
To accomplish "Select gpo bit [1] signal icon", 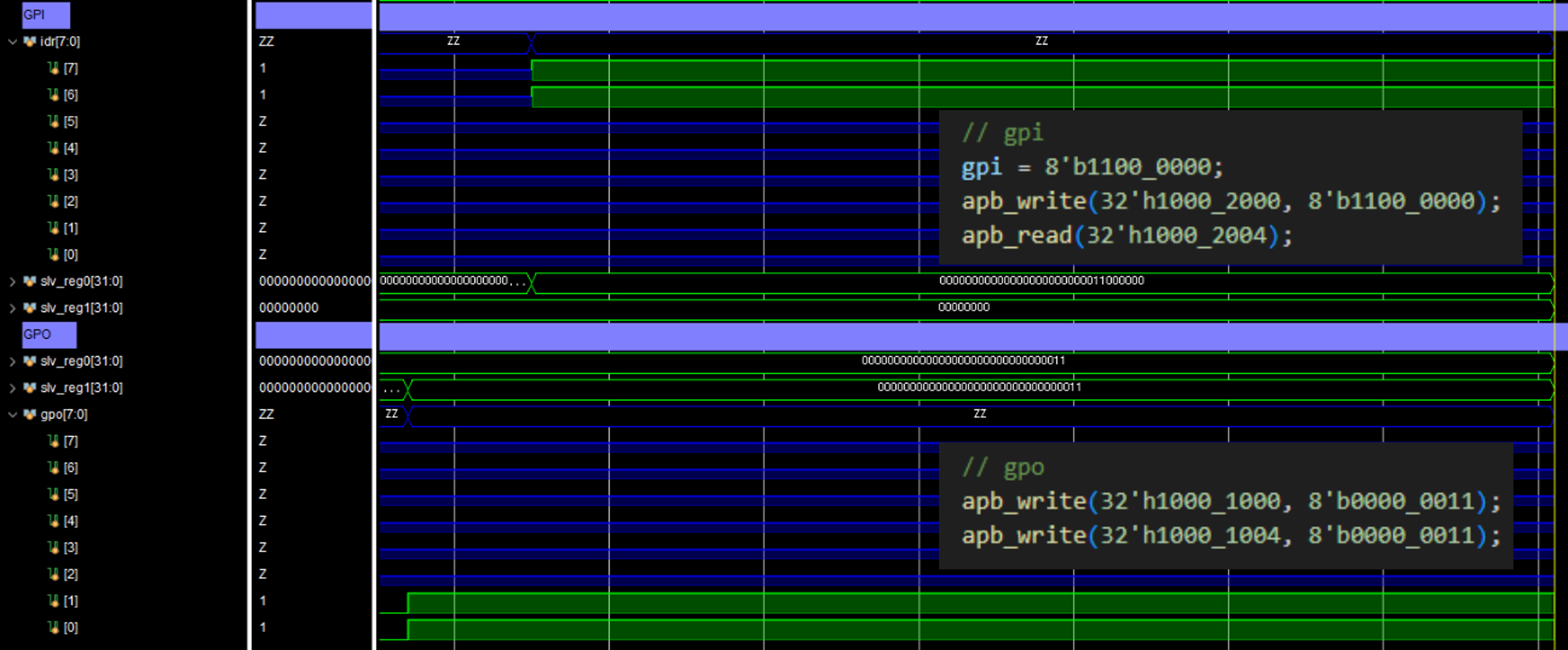I will [53, 601].
